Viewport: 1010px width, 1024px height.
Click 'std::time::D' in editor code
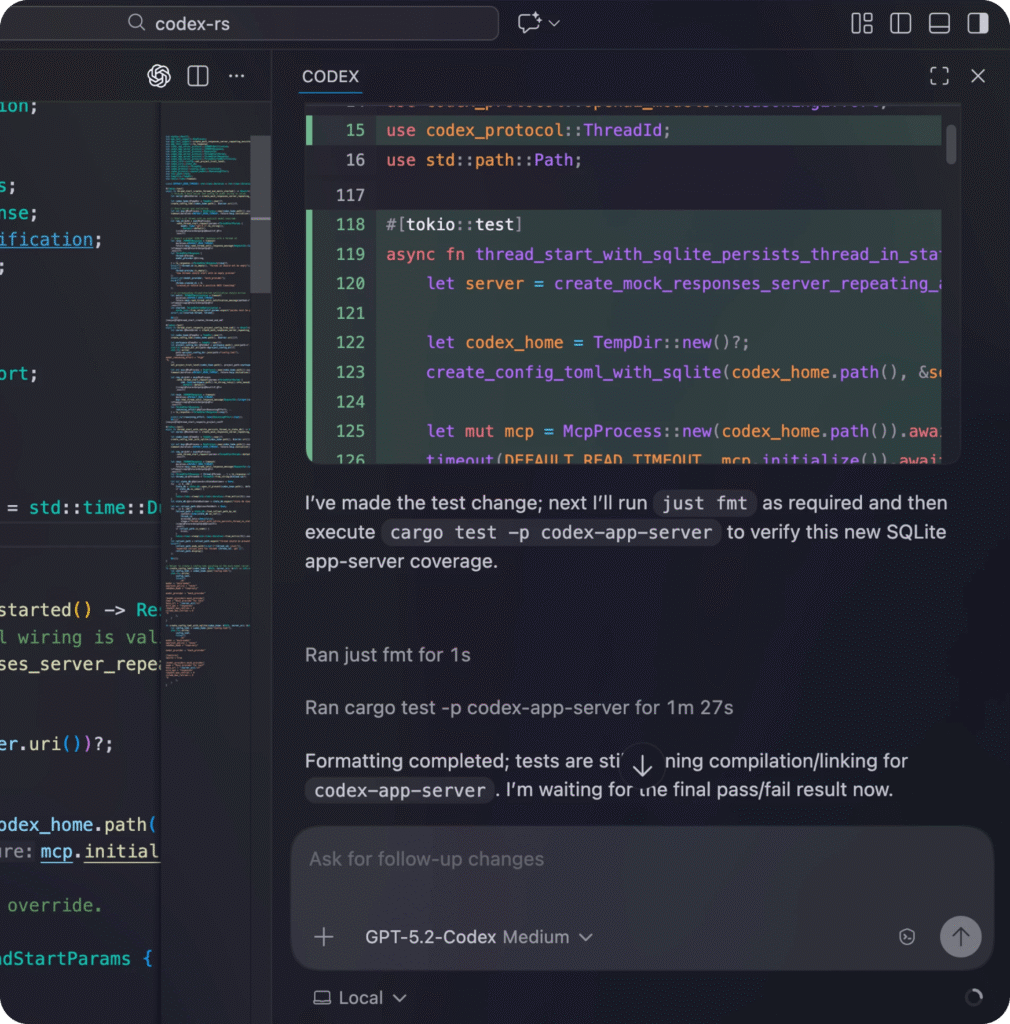[94, 507]
